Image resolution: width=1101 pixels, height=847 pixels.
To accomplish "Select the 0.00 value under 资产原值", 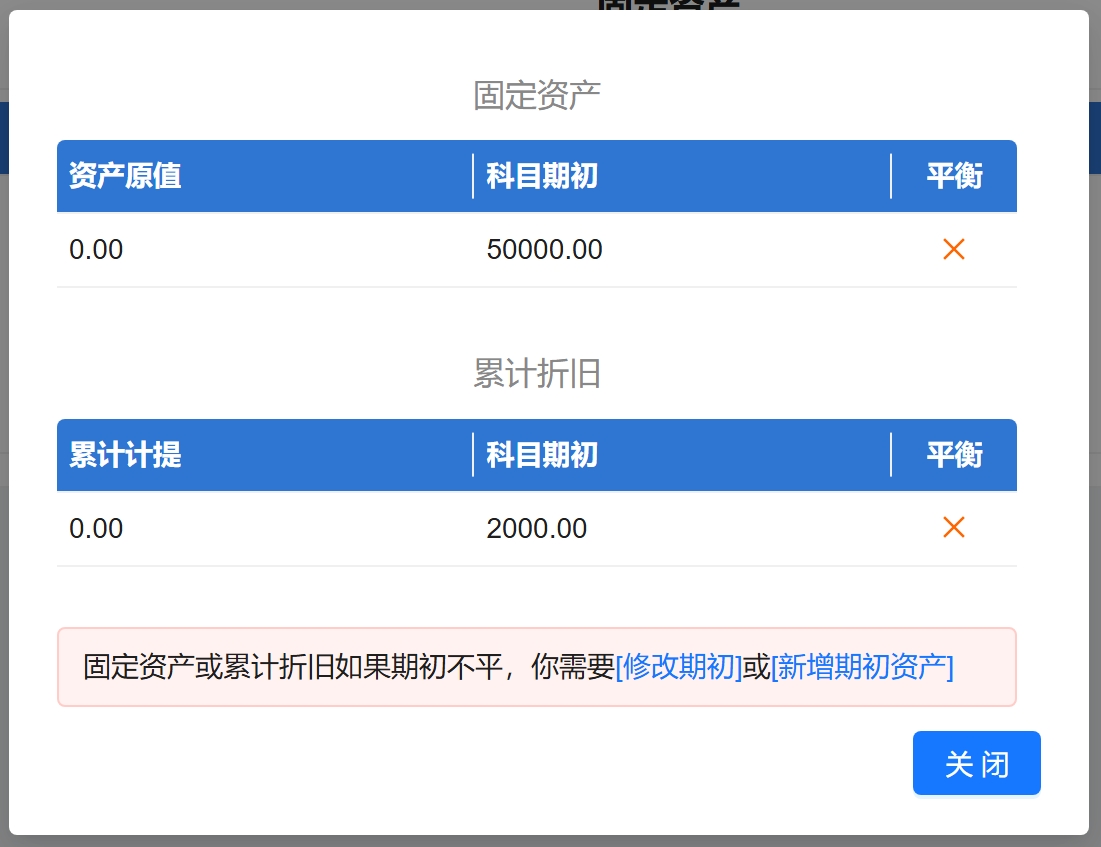I will [x=96, y=249].
